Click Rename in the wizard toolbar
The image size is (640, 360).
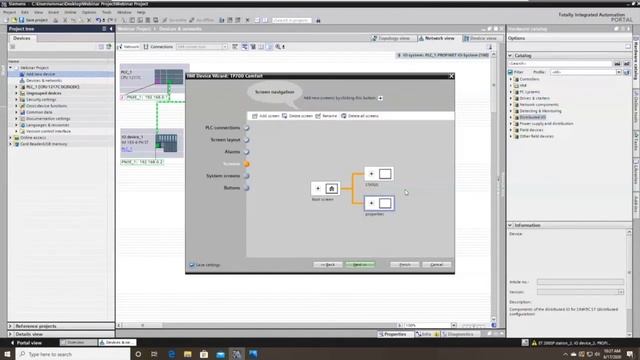[x=326, y=116]
